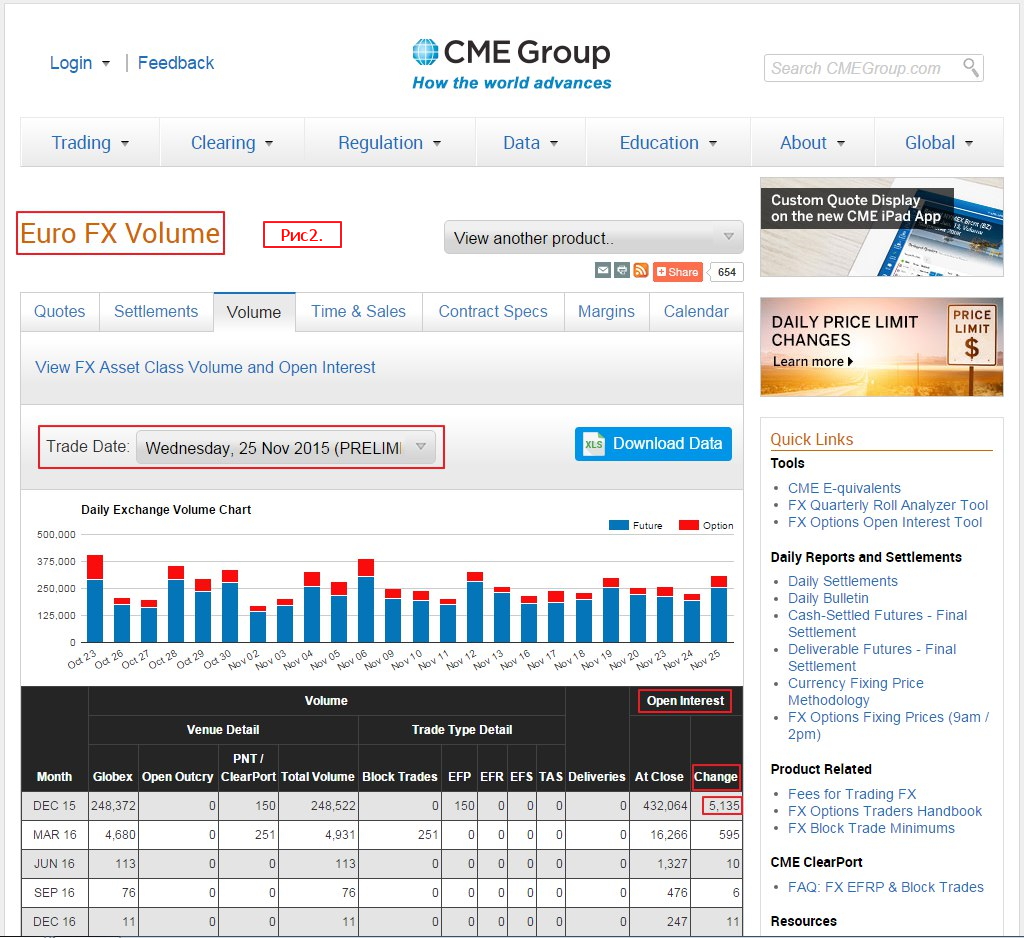Open the Trading menu
The width and height of the screenshot is (1024, 938).
coord(90,142)
